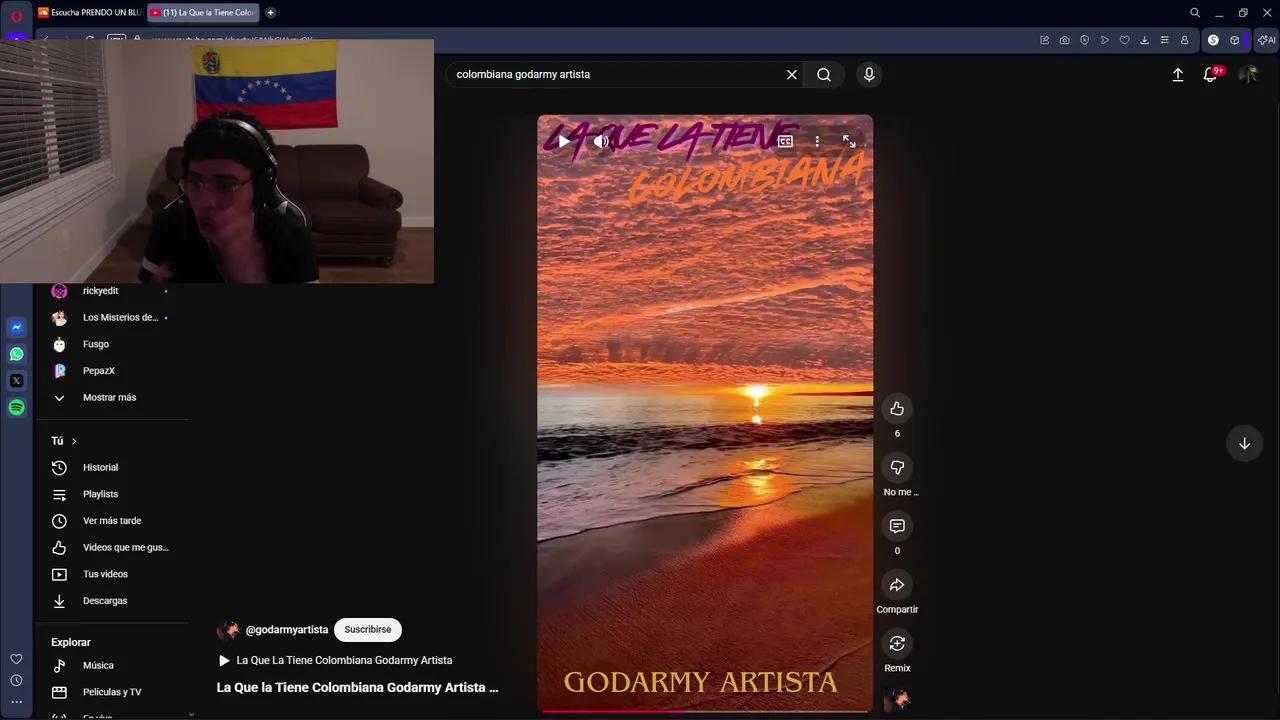The image size is (1280, 720).
Task: Remix this short
Action: (x=897, y=643)
